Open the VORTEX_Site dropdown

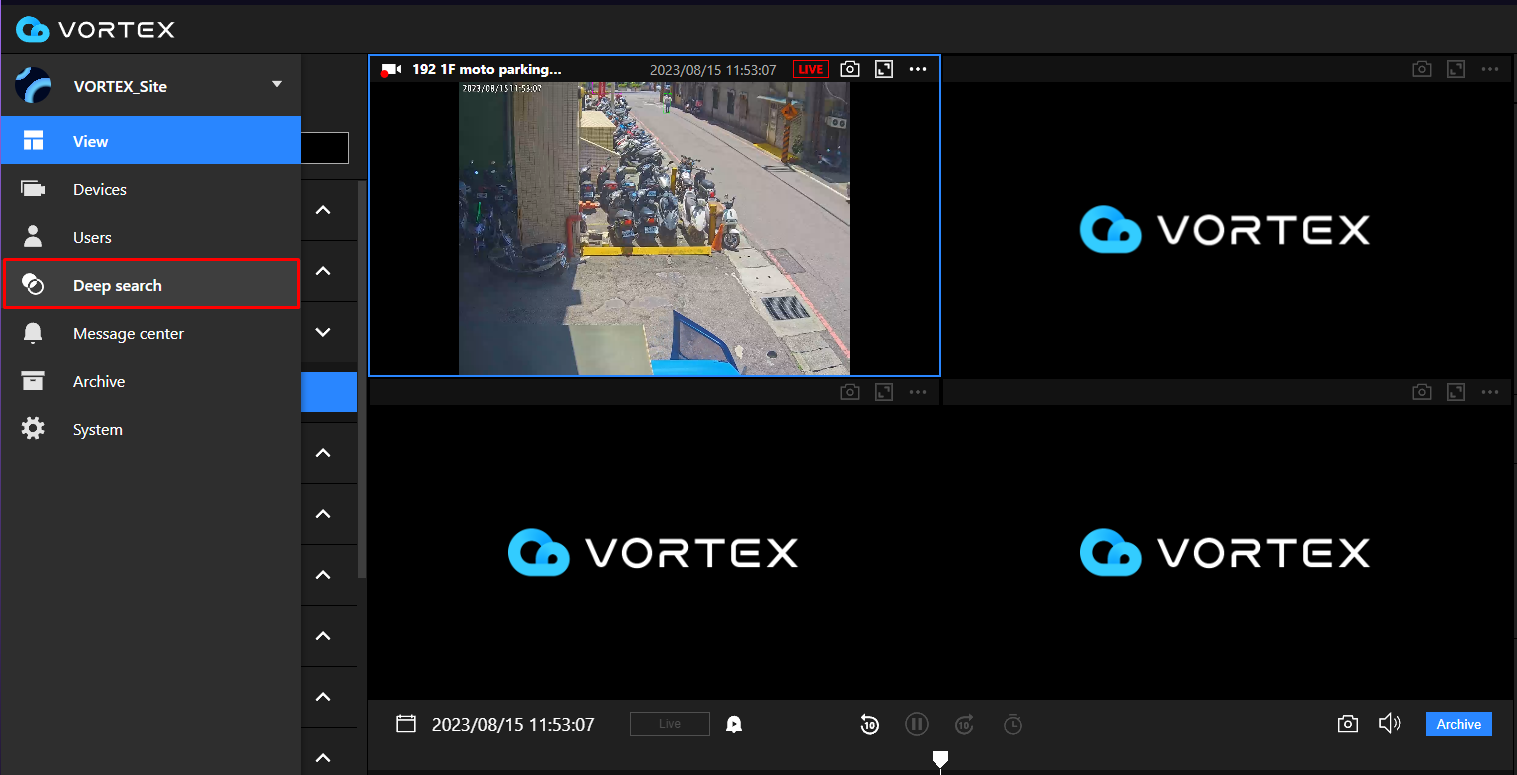click(x=277, y=86)
